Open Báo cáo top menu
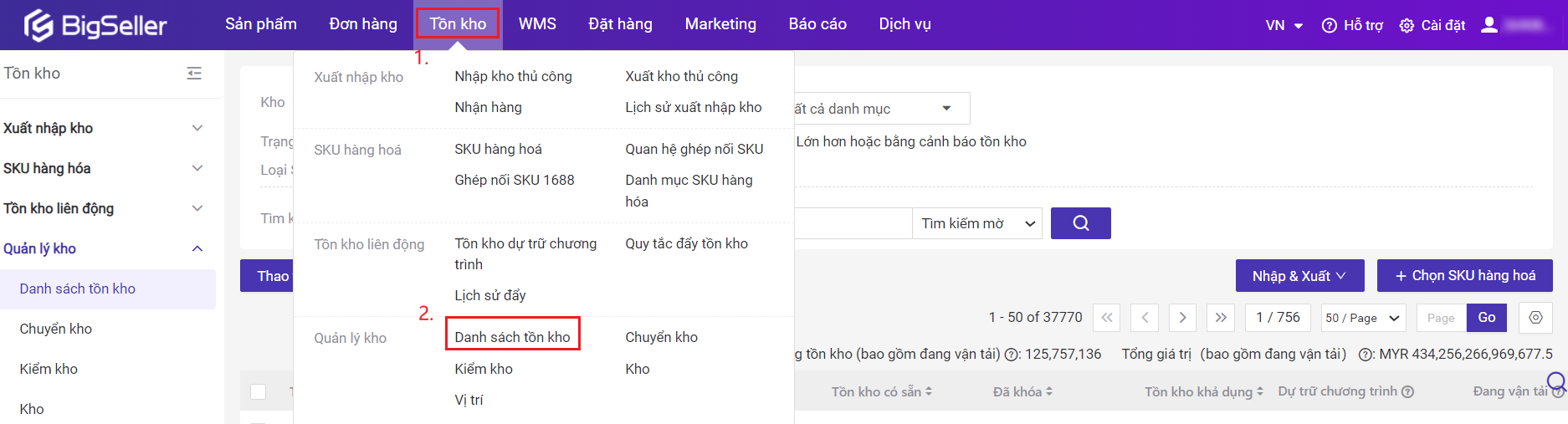Image resolution: width=1568 pixels, height=424 pixels. 817,24
